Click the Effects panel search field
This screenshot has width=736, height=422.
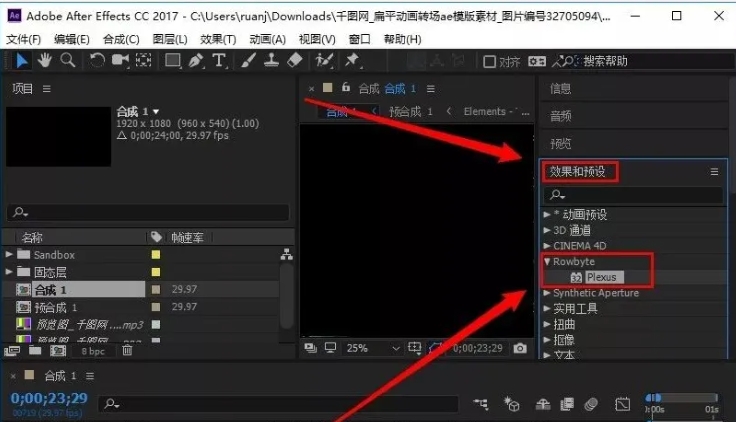pos(633,194)
